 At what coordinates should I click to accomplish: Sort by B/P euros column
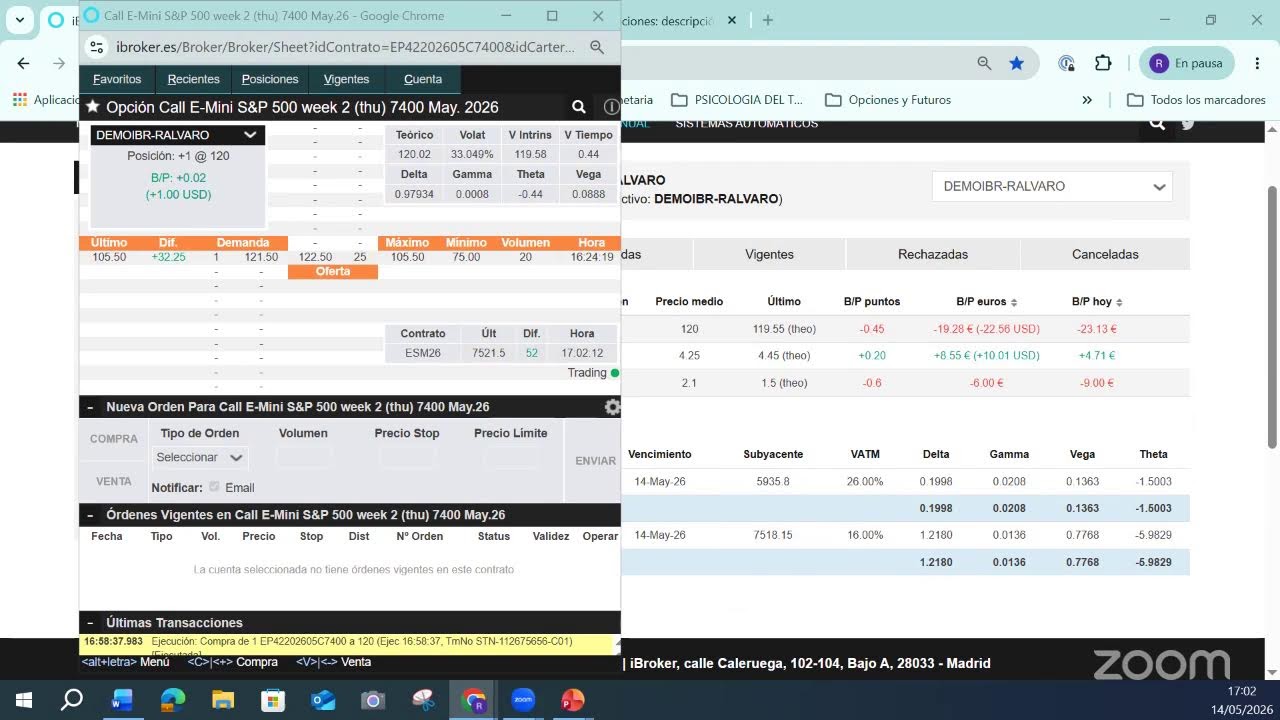pos(985,302)
